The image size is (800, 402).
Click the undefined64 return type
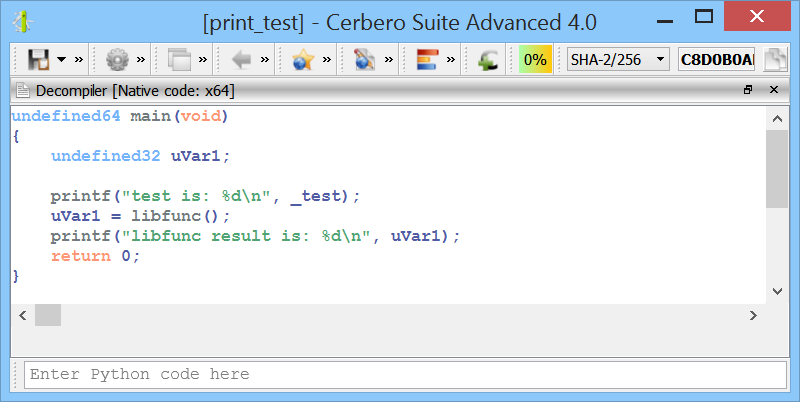point(66,116)
